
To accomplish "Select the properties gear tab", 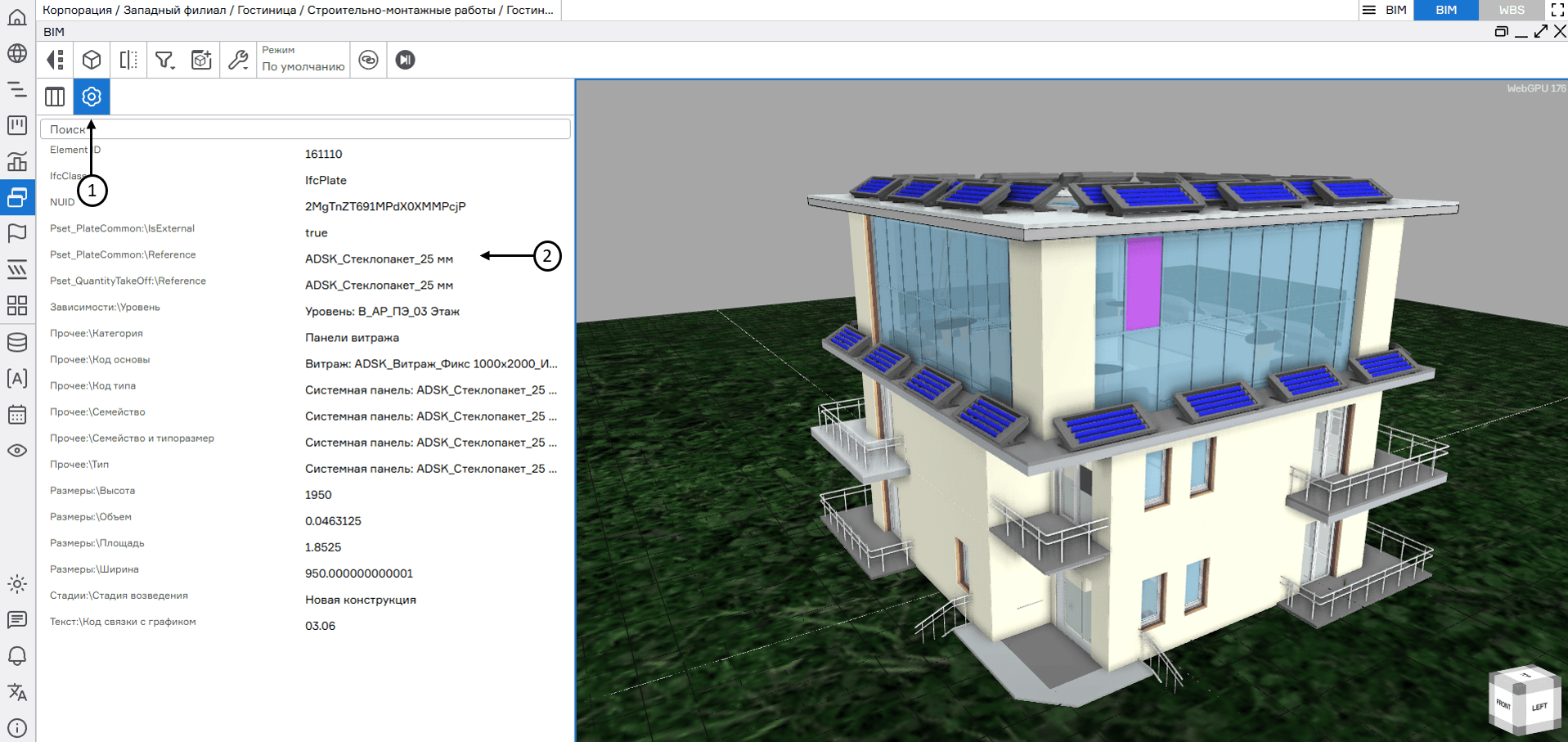I will pos(92,97).
